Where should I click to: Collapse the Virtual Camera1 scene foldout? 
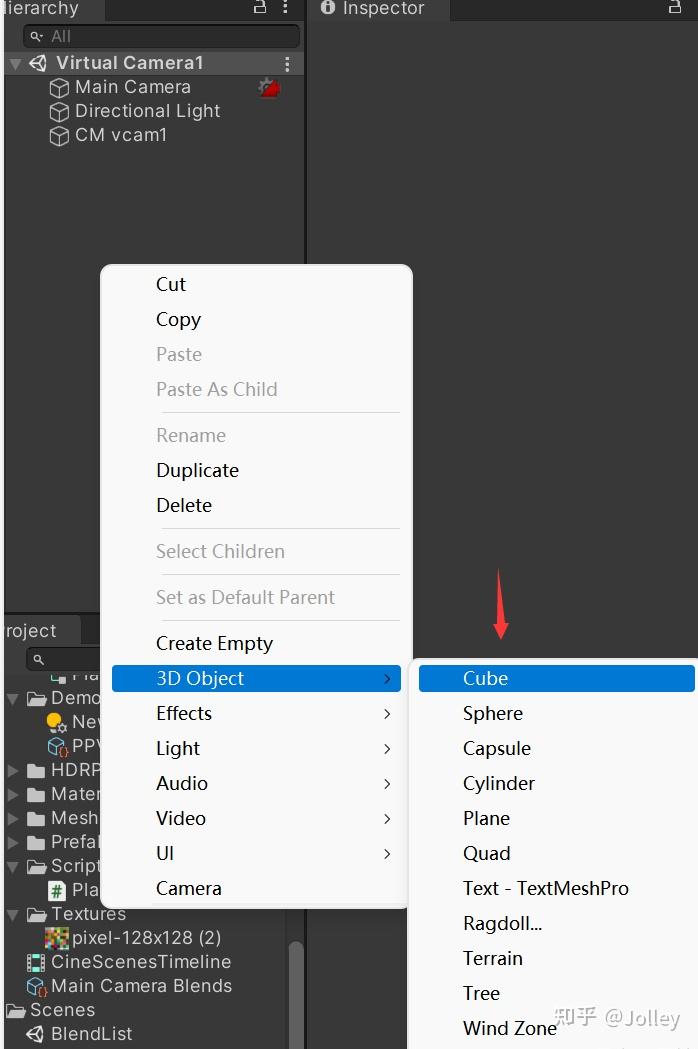click(x=14, y=64)
